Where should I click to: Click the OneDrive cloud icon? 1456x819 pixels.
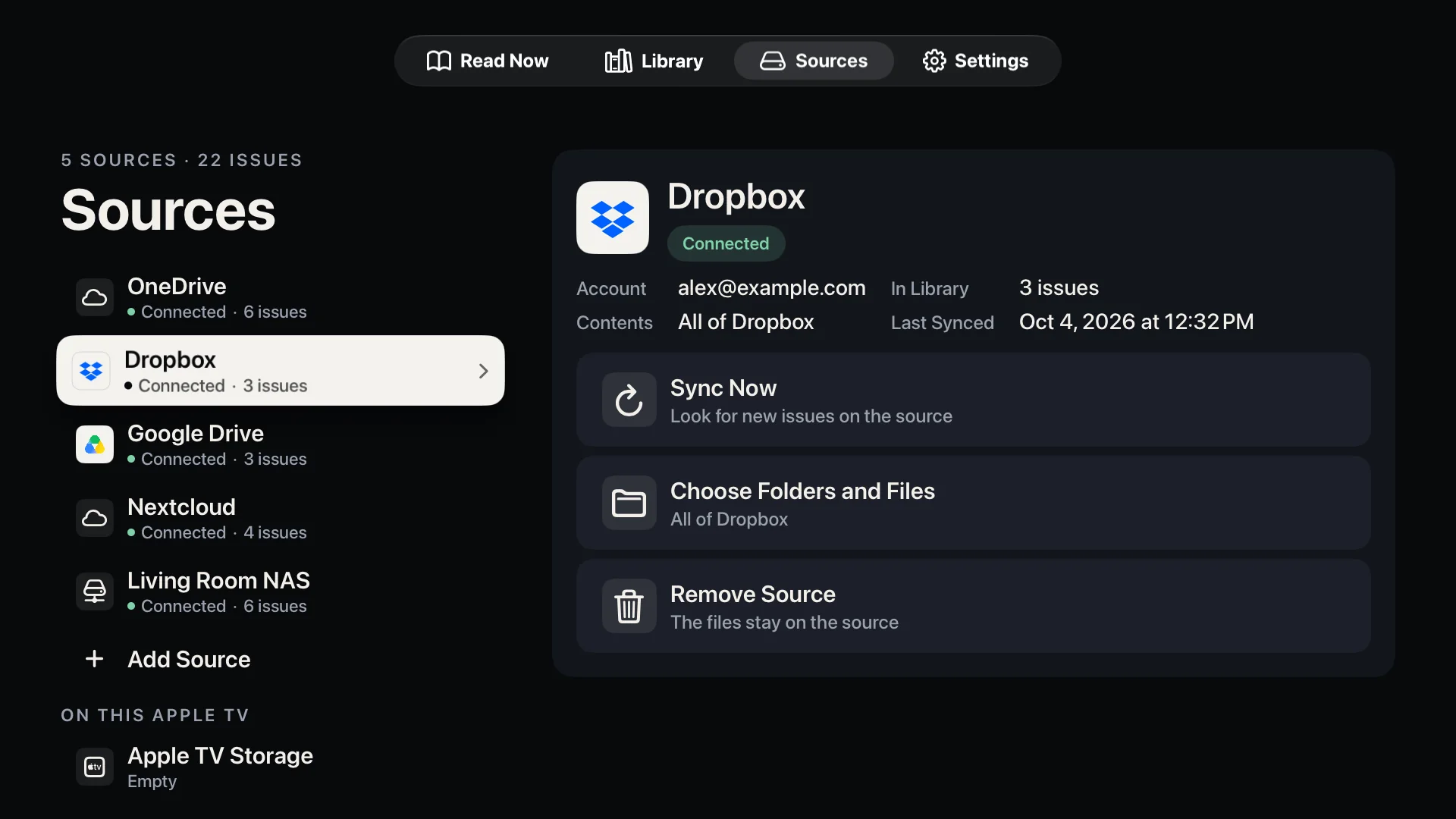[x=95, y=297]
